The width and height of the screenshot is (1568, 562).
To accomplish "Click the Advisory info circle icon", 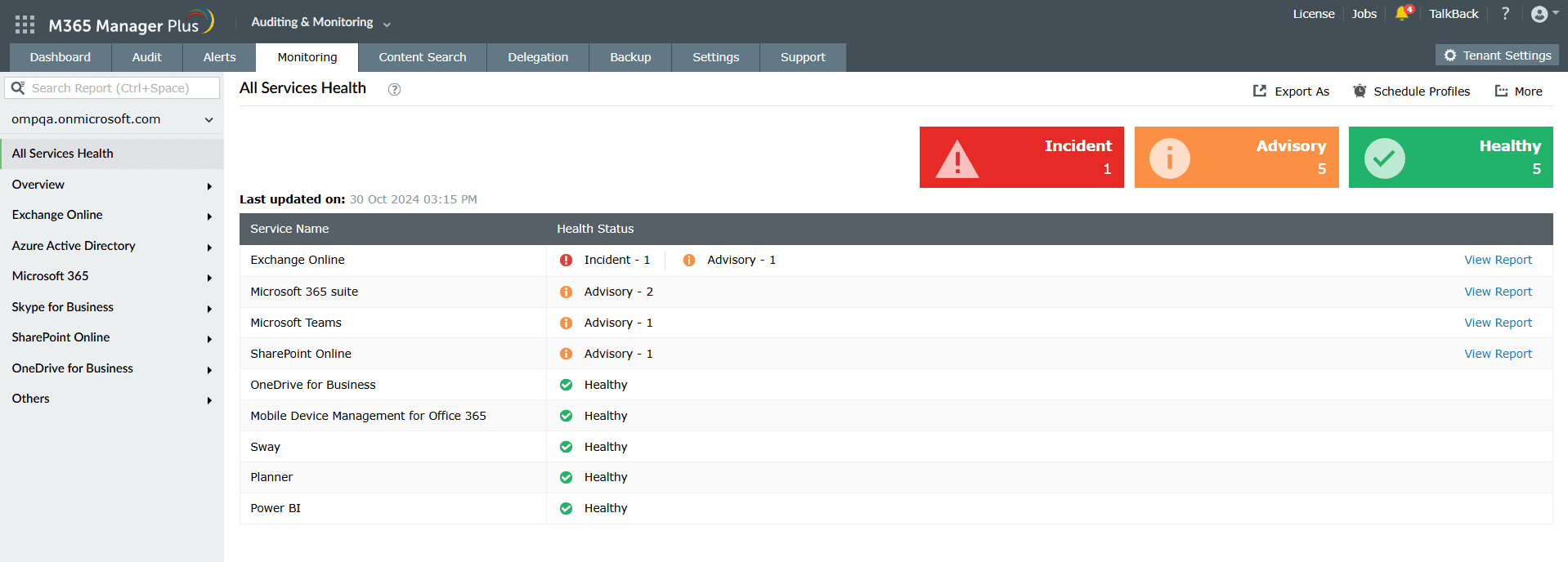I will pyautogui.click(x=1170, y=158).
